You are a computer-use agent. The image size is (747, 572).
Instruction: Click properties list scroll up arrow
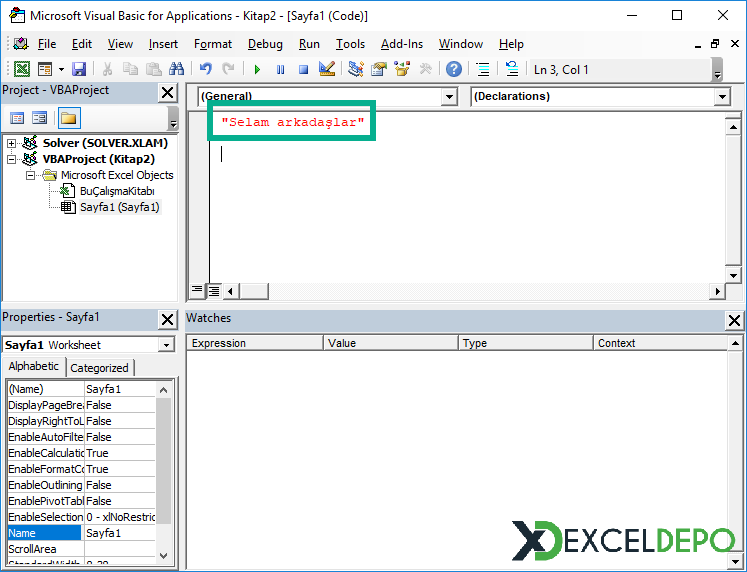[163, 390]
